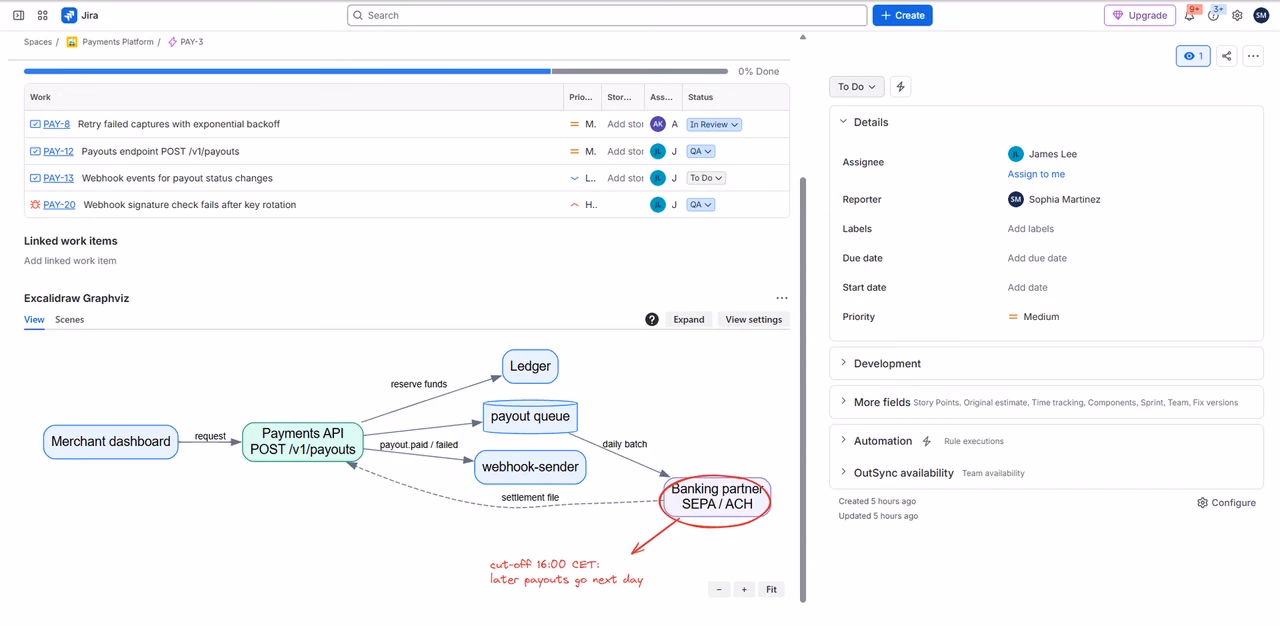Screen dimensions: 1280x626
Task: Expand the More fields section
Action: tap(843, 402)
